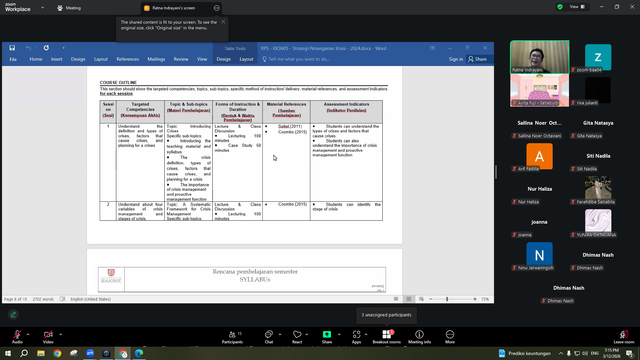Unmute the Audio microphone

pos(17,337)
